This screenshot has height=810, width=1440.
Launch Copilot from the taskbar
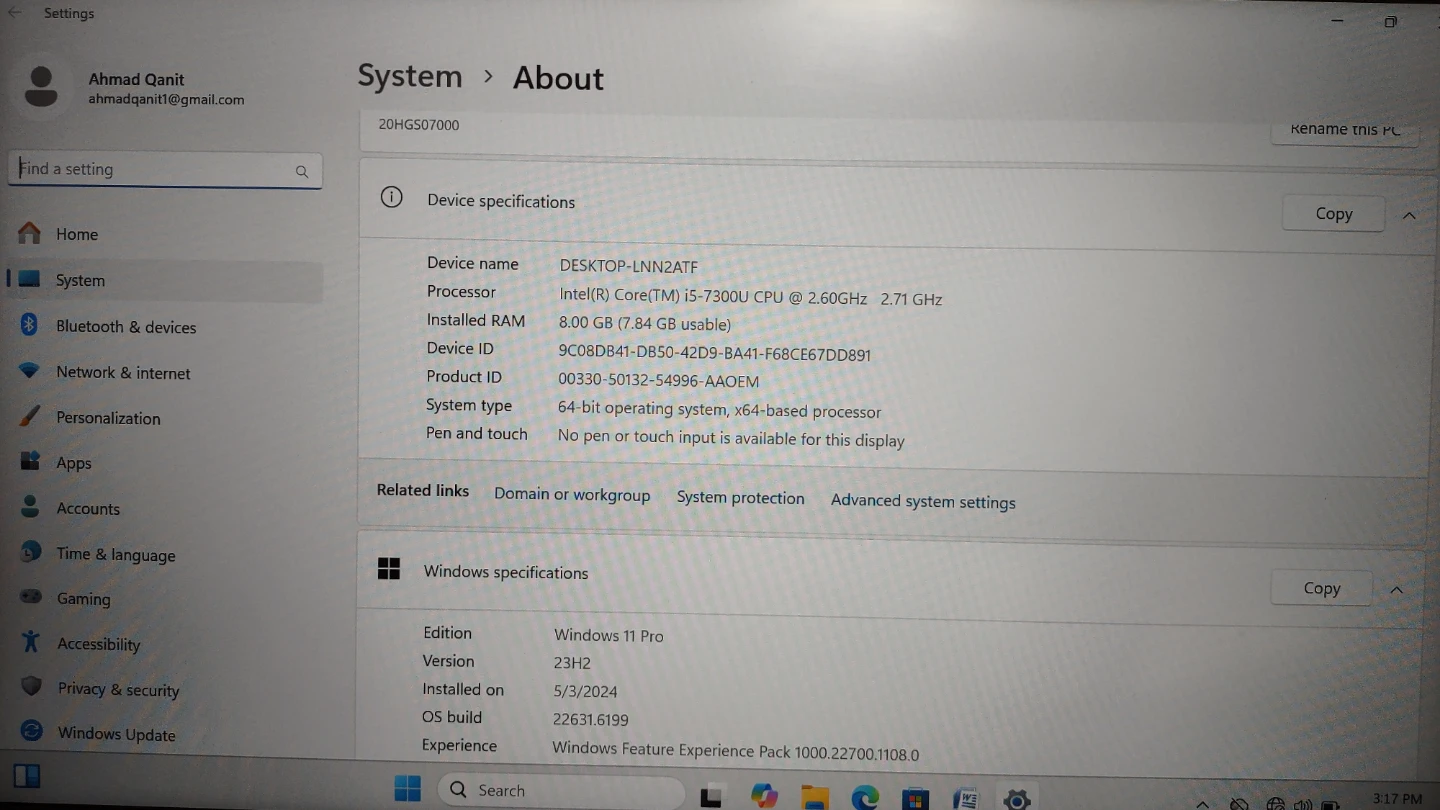(765, 796)
